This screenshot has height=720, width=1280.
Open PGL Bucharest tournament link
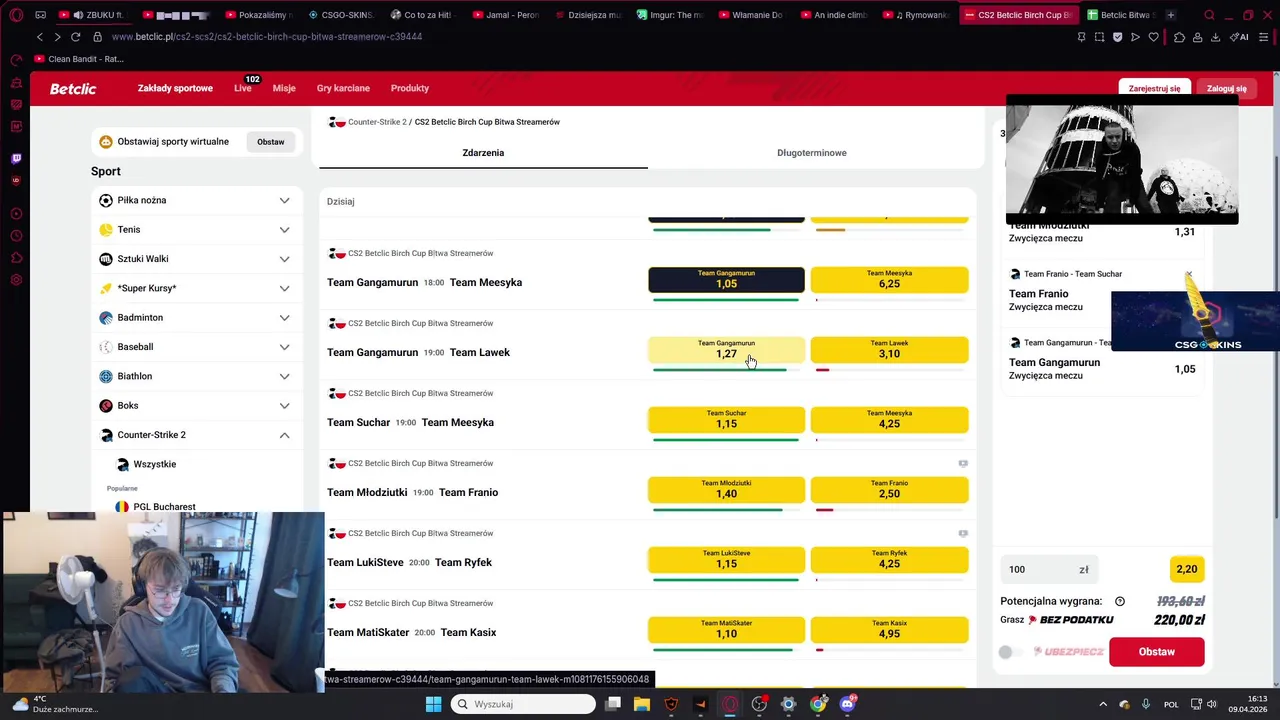[164, 507]
